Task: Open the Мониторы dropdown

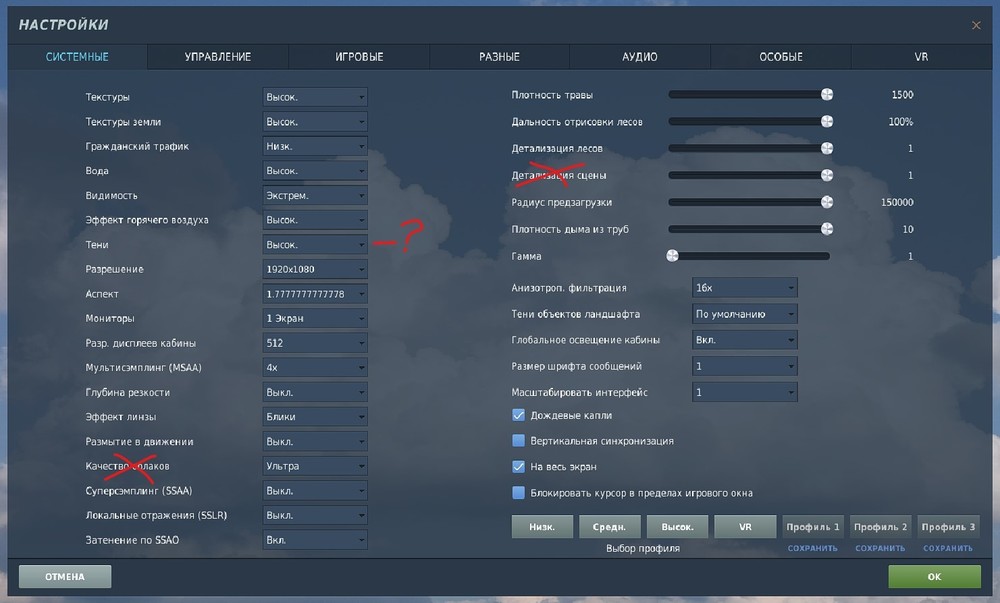Action: 314,318
